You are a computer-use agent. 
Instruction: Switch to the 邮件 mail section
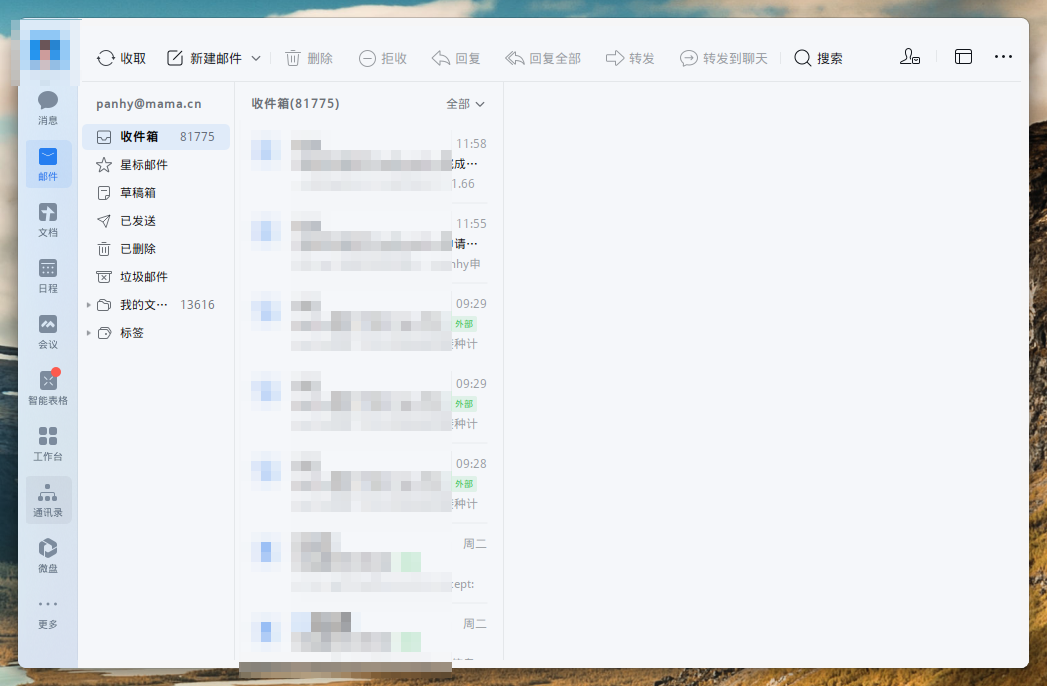(x=47, y=164)
